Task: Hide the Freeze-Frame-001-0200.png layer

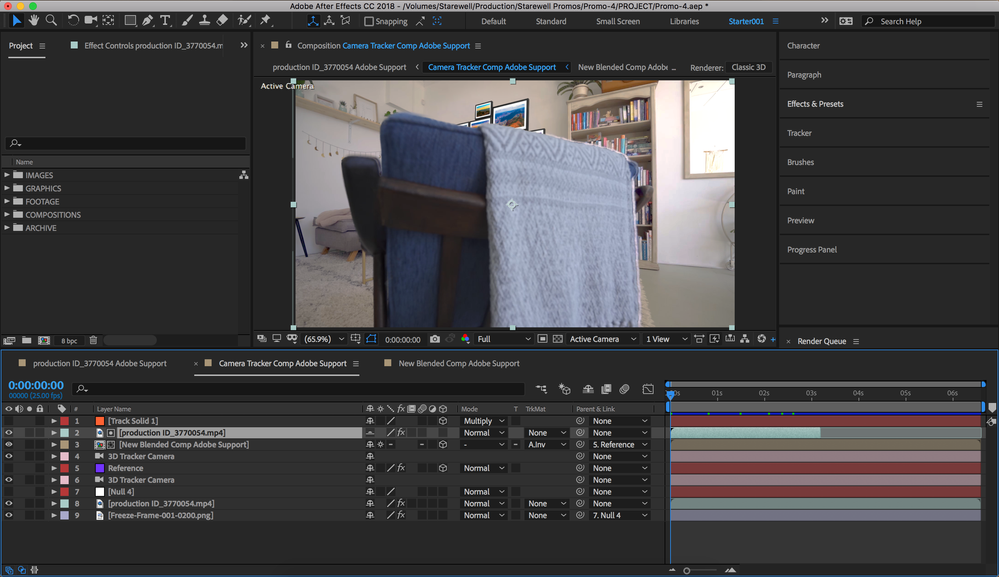Action: (9, 516)
